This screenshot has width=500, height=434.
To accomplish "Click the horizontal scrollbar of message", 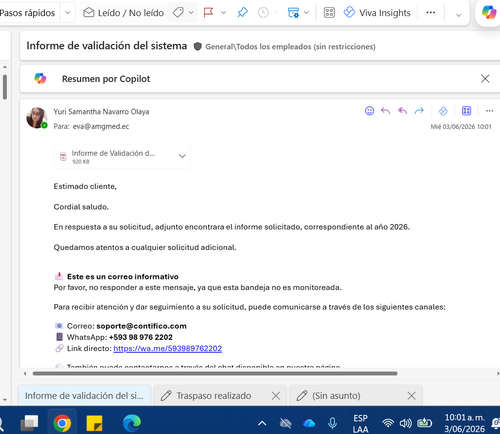I will coord(215,373).
